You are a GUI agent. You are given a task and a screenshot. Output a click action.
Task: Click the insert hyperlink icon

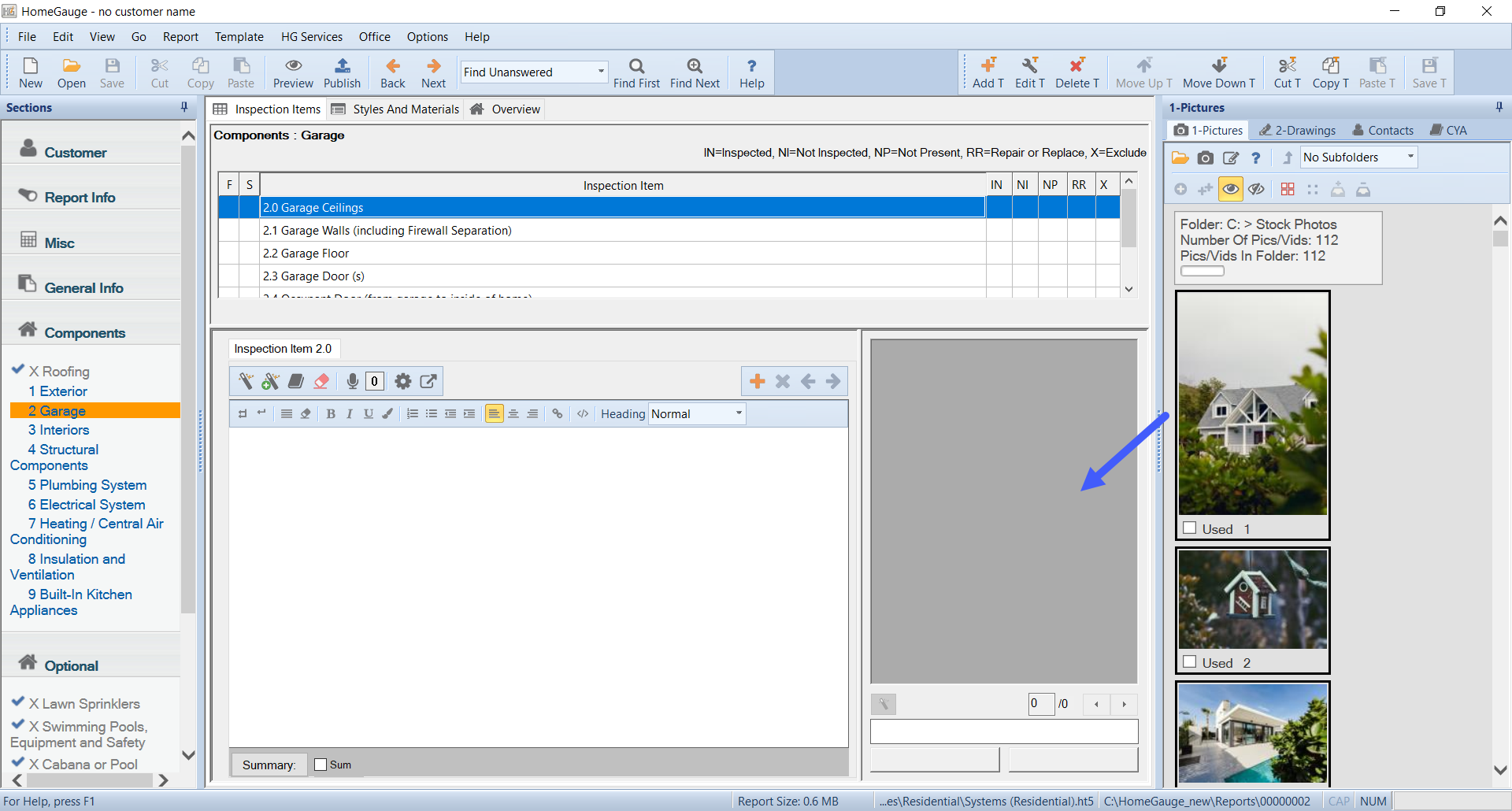tap(558, 414)
